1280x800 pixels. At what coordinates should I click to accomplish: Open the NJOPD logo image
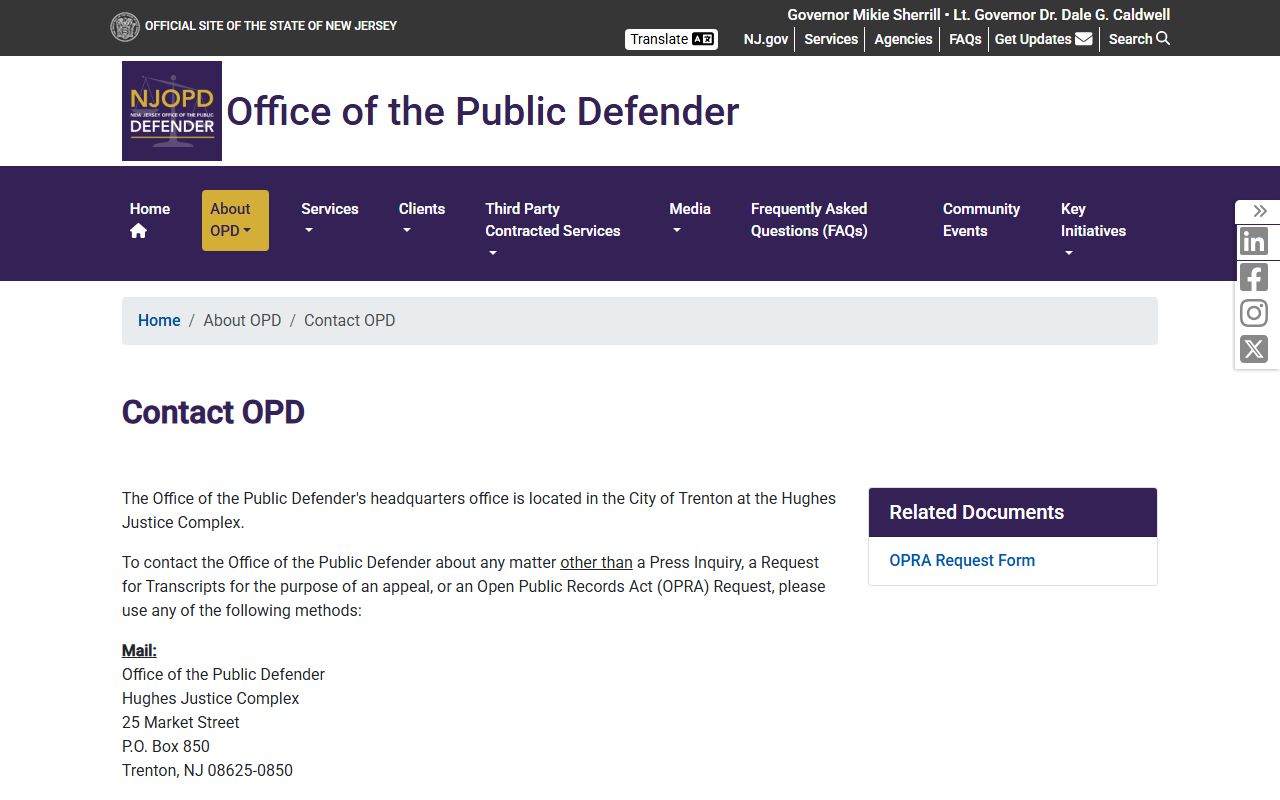pos(172,111)
